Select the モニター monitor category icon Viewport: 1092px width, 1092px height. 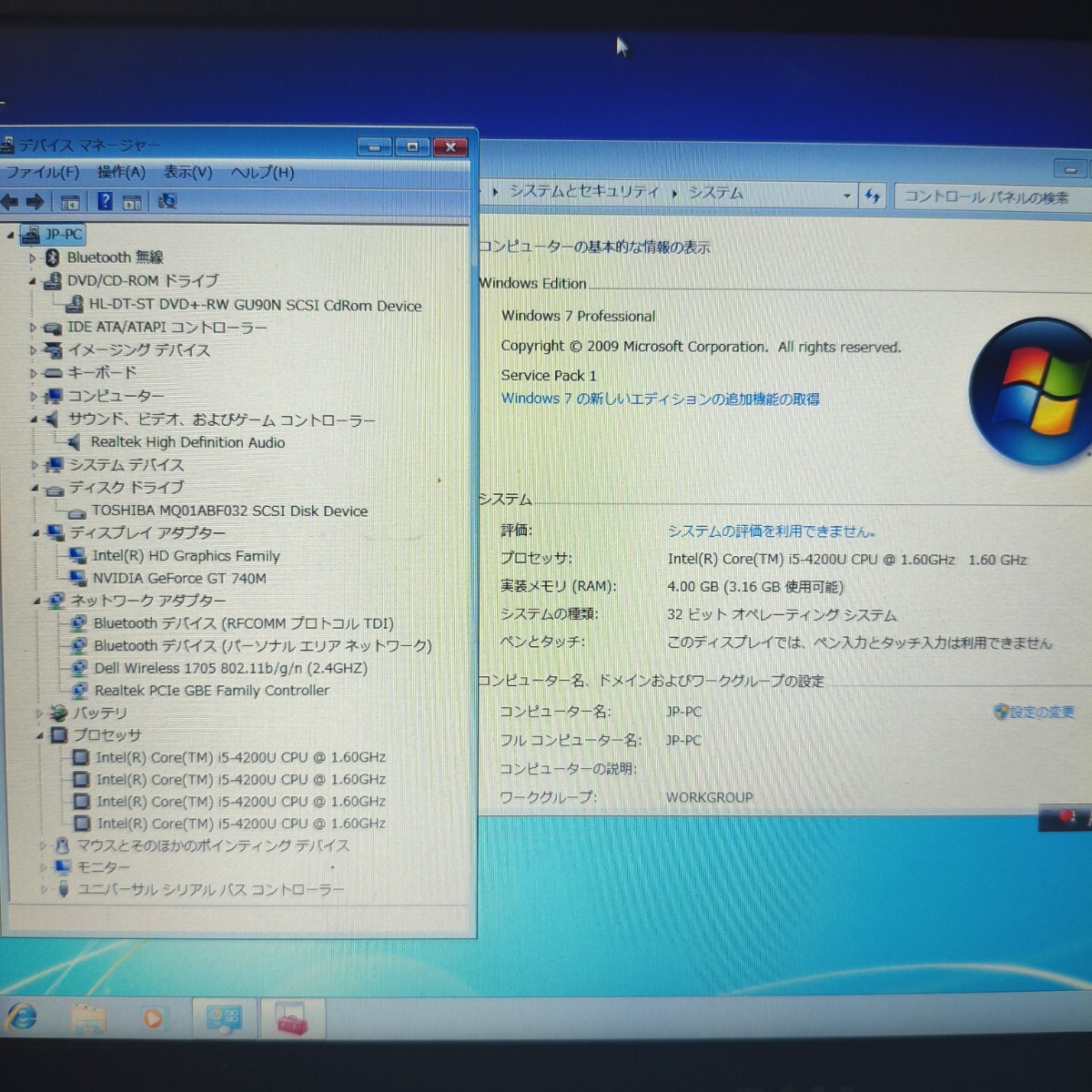coord(62,867)
